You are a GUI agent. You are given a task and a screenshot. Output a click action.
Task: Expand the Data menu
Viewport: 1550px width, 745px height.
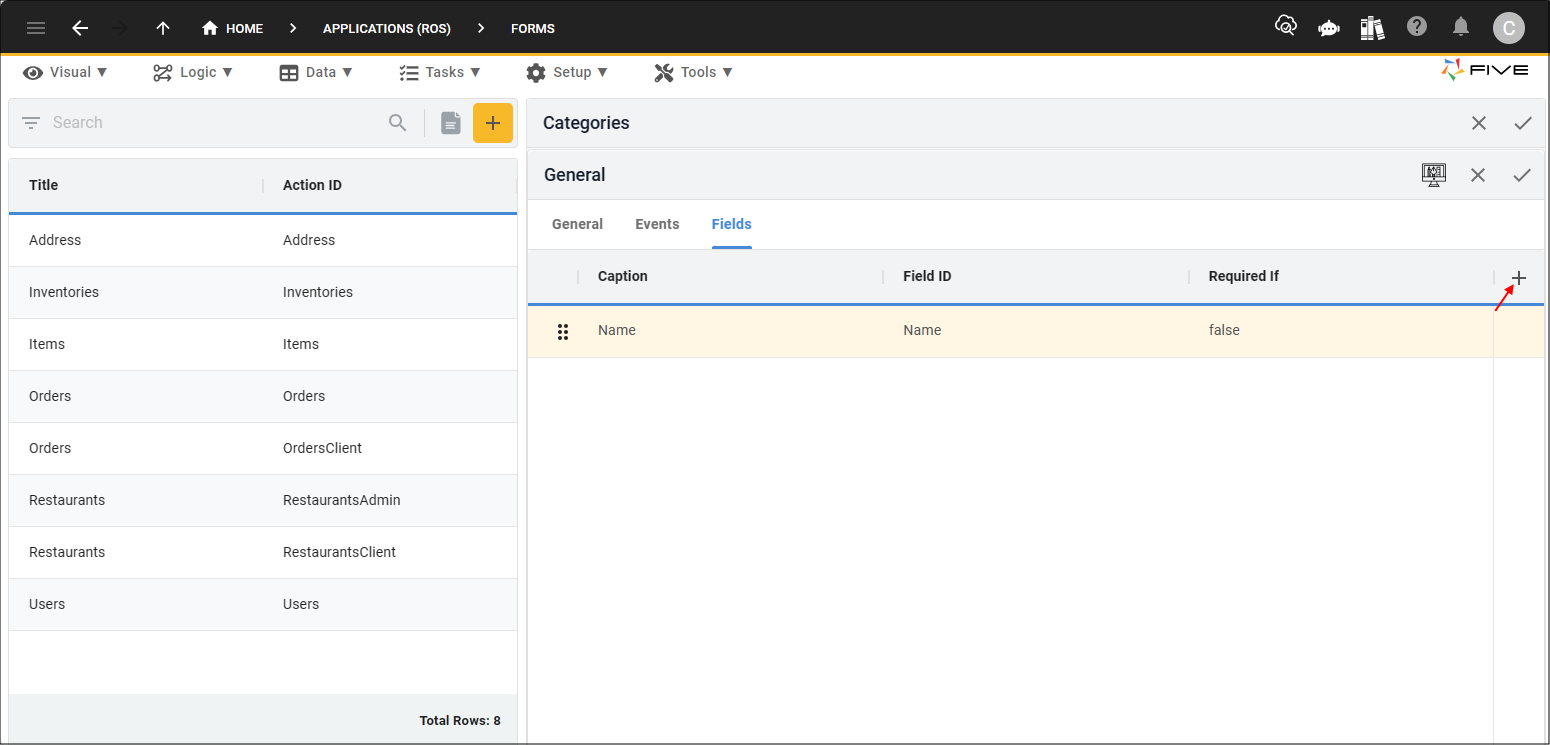pos(316,72)
